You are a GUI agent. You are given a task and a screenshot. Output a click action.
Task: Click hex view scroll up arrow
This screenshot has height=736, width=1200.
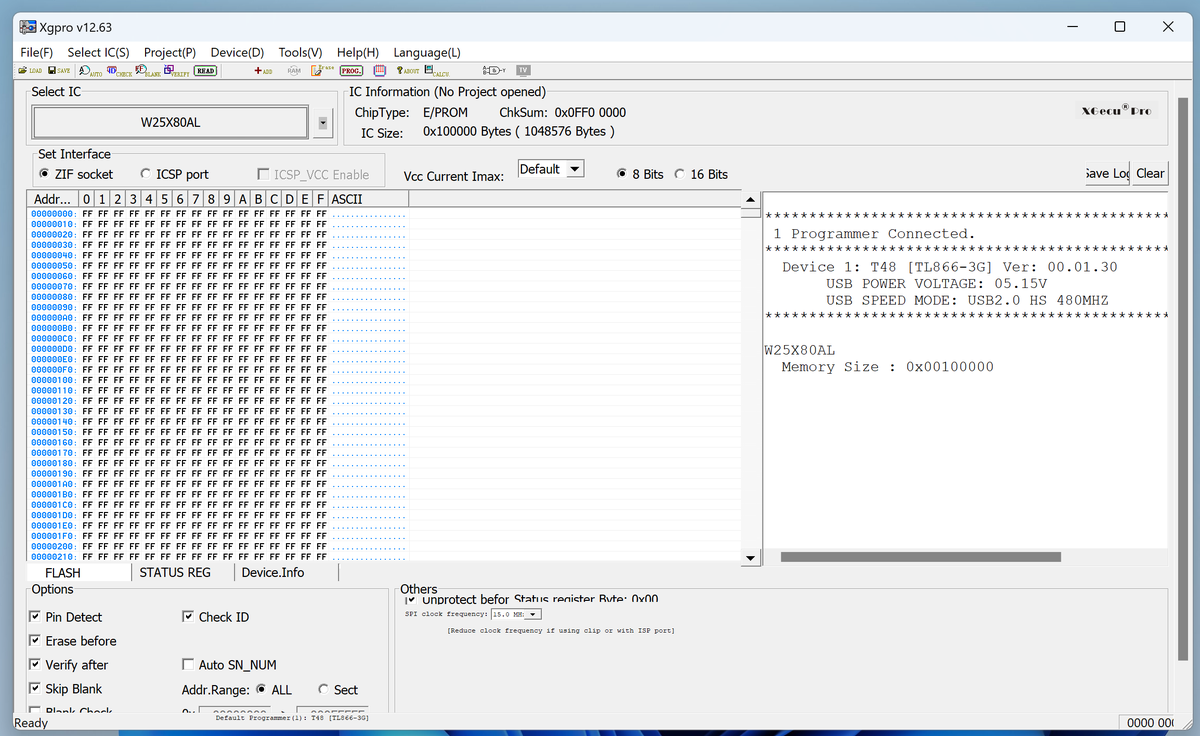[752, 201]
